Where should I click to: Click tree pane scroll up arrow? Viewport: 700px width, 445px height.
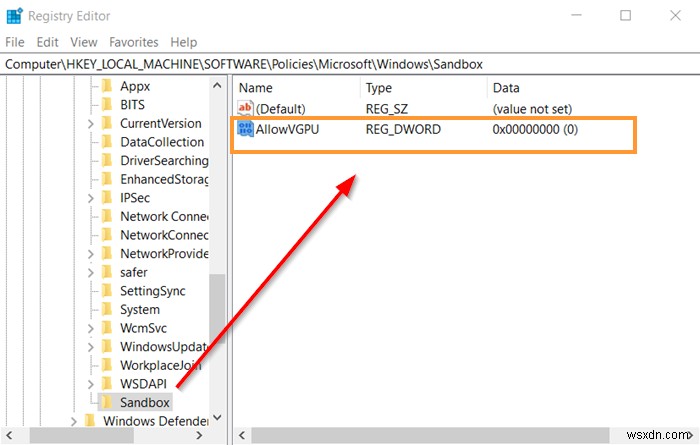pyautogui.click(x=217, y=85)
